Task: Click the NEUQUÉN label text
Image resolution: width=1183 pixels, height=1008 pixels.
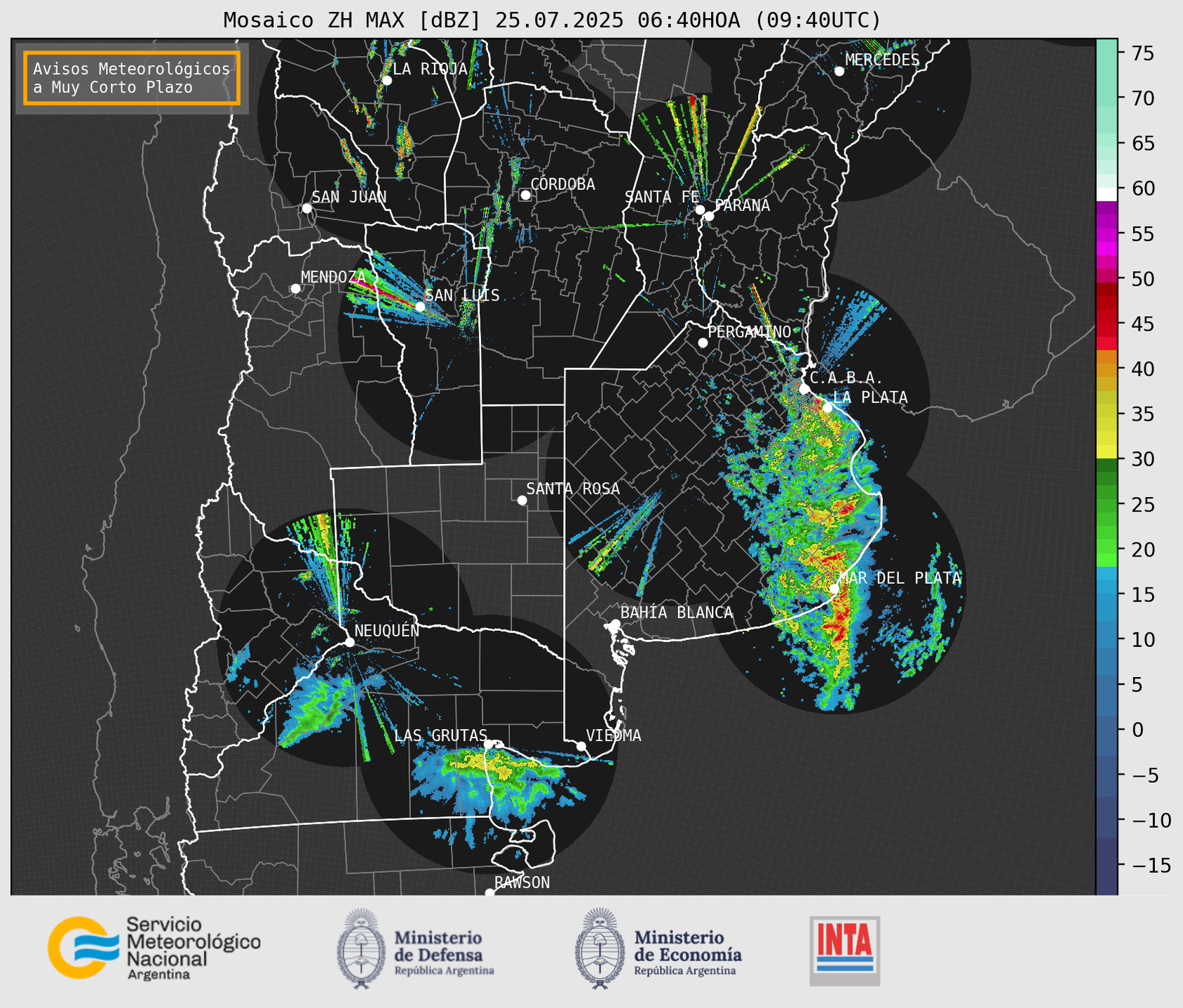Action: [386, 631]
